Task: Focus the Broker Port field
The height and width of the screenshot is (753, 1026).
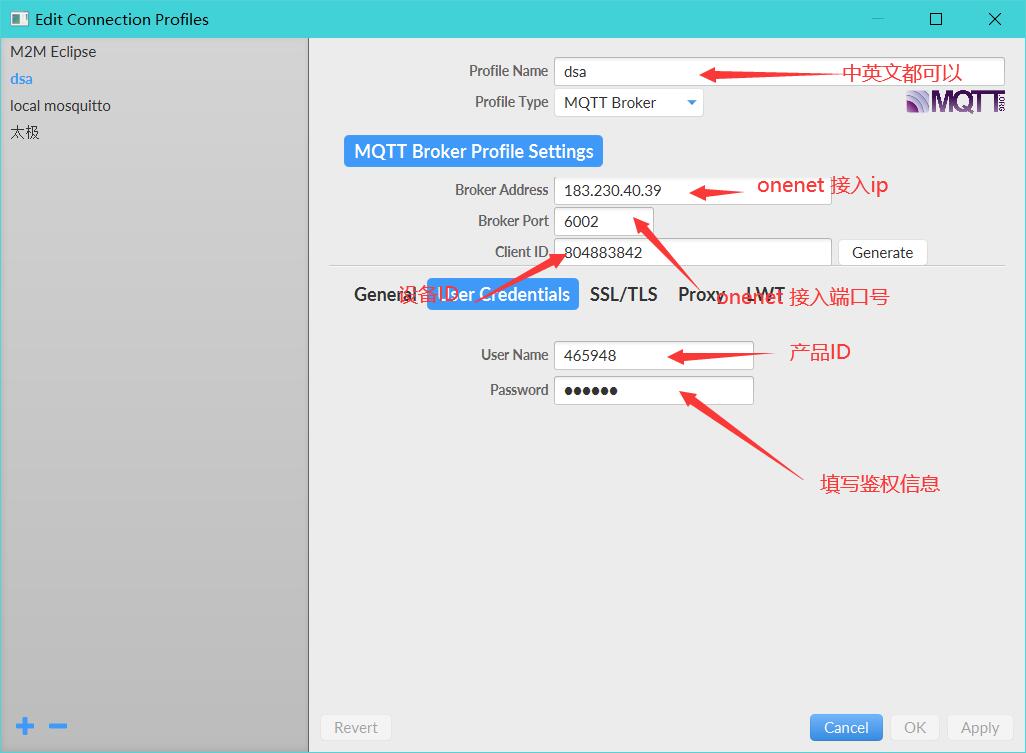Action: tap(603, 221)
